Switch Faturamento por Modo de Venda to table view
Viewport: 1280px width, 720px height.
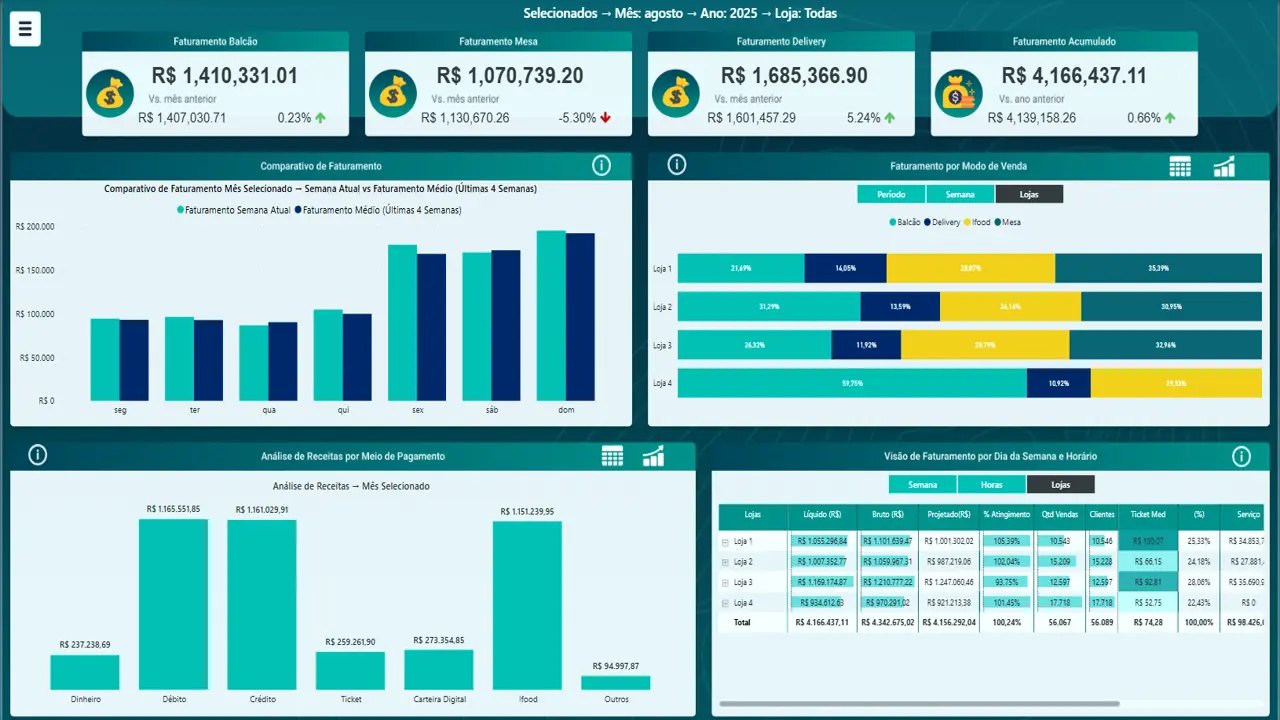coord(1180,166)
